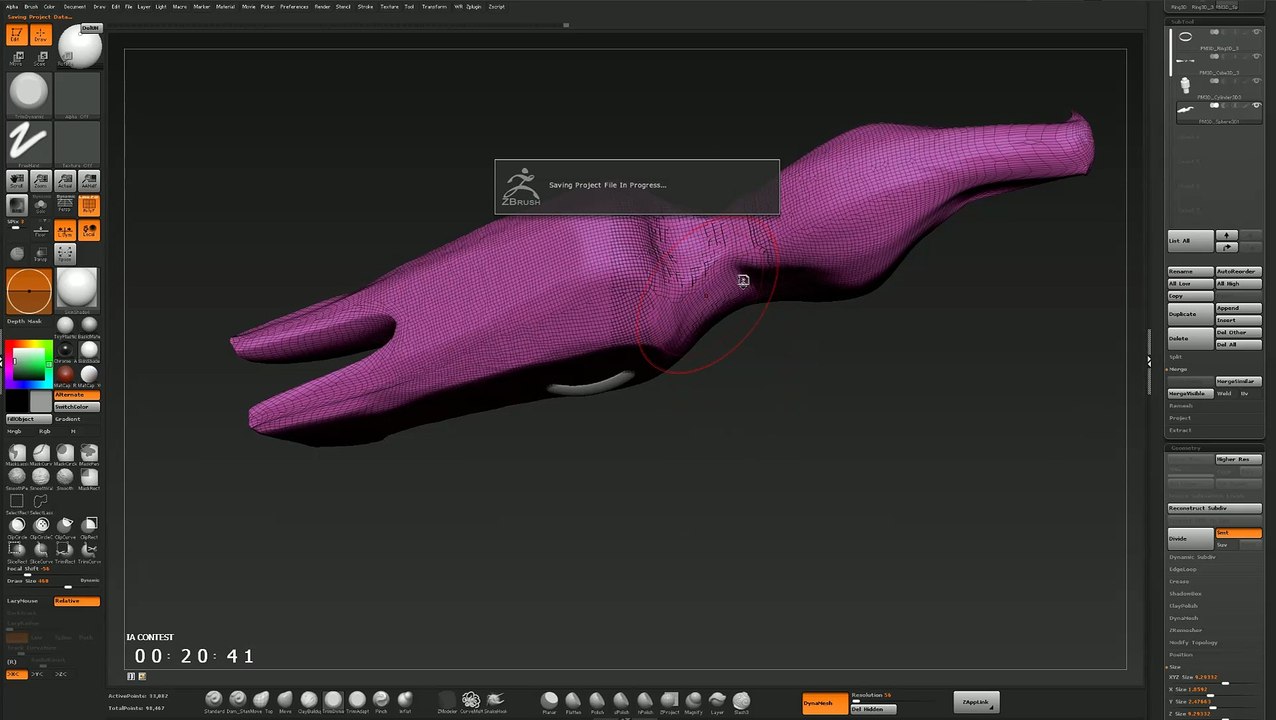Toggle the Transp transparency button
Screen dimensions: 1276x720
(x=40, y=254)
